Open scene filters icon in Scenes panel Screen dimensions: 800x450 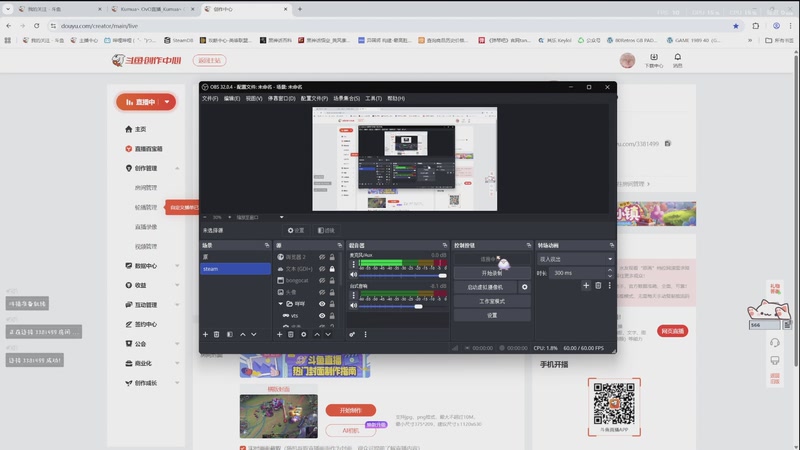point(230,334)
